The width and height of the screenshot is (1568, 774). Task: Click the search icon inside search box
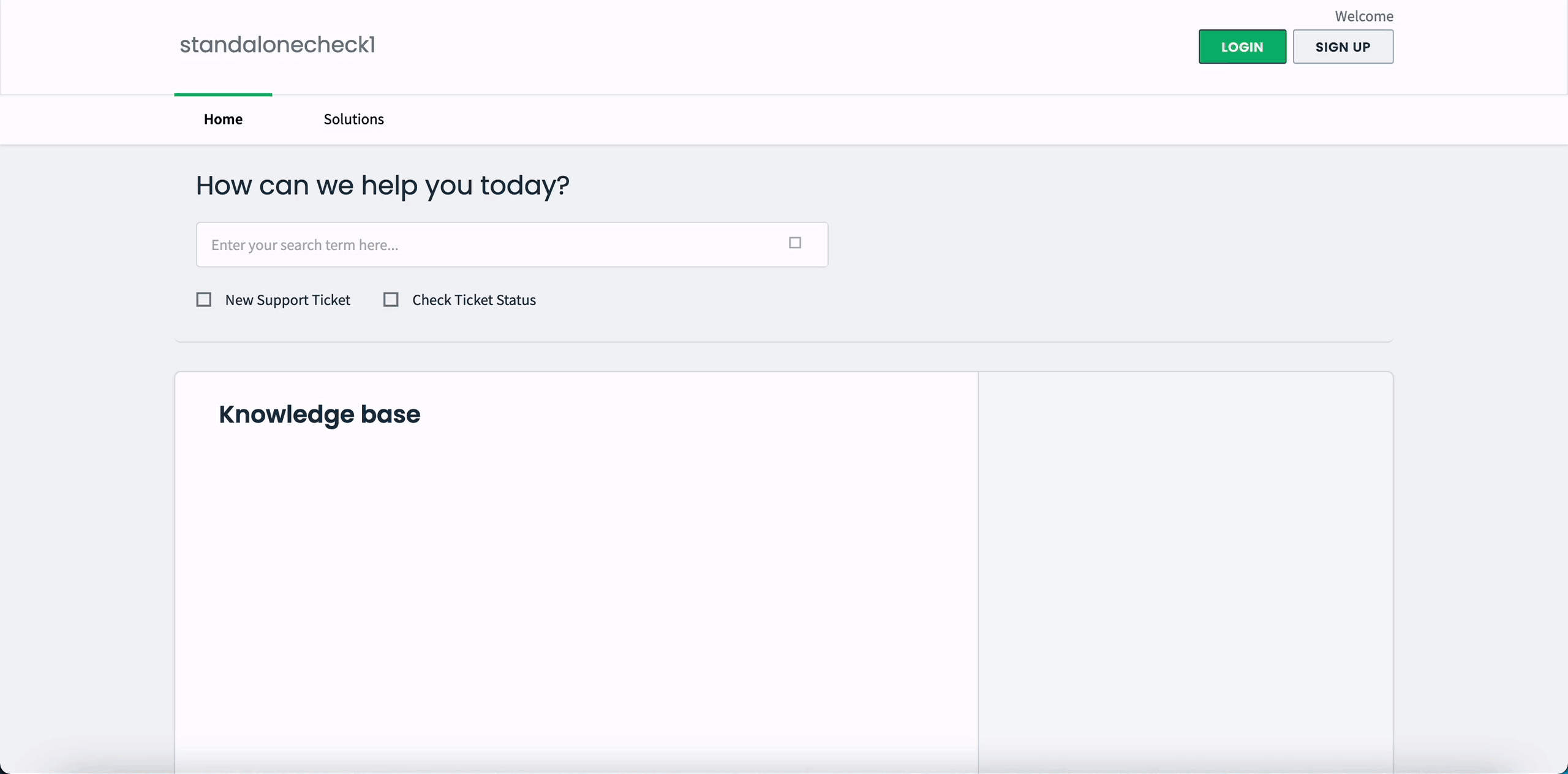coord(795,243)
